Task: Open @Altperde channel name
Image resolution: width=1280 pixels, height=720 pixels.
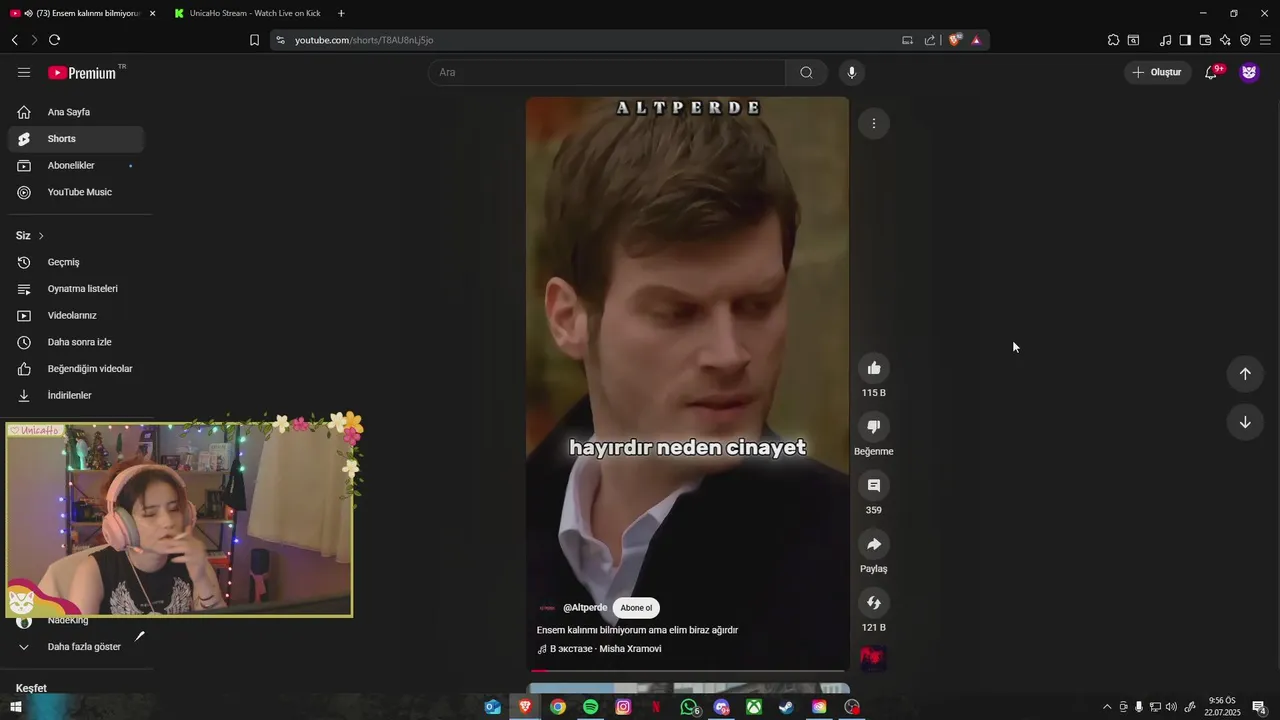Action: coord(585,608)
